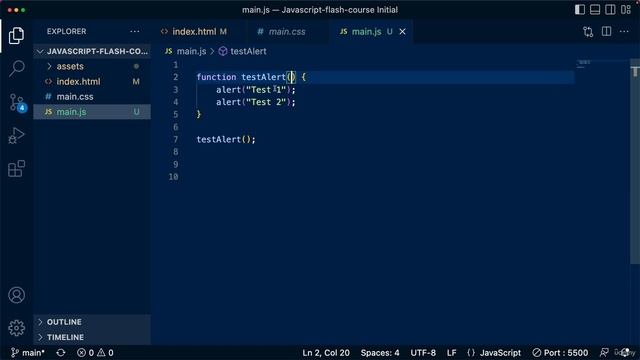Click alert("Test 2") on line 4
This screenshot has width=640, height=360.
pos(256,102)
